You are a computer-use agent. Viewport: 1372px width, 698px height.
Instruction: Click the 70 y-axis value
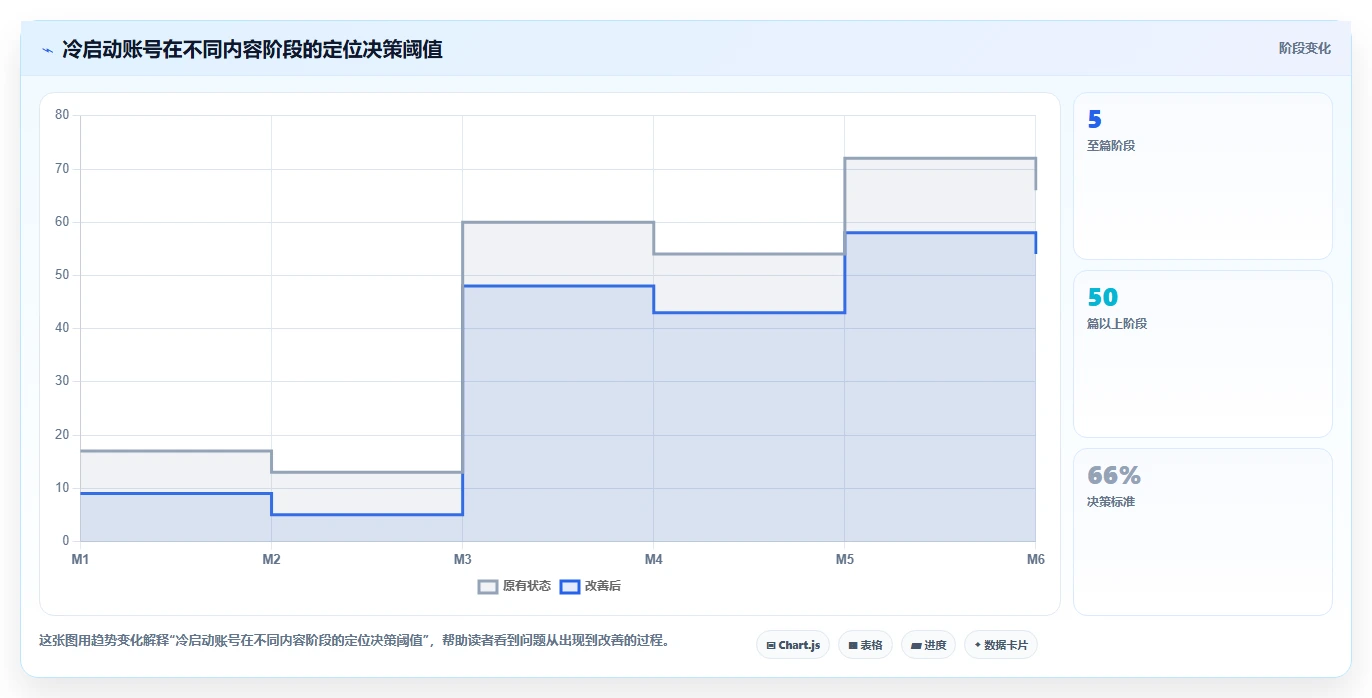(x=62, y=168)
